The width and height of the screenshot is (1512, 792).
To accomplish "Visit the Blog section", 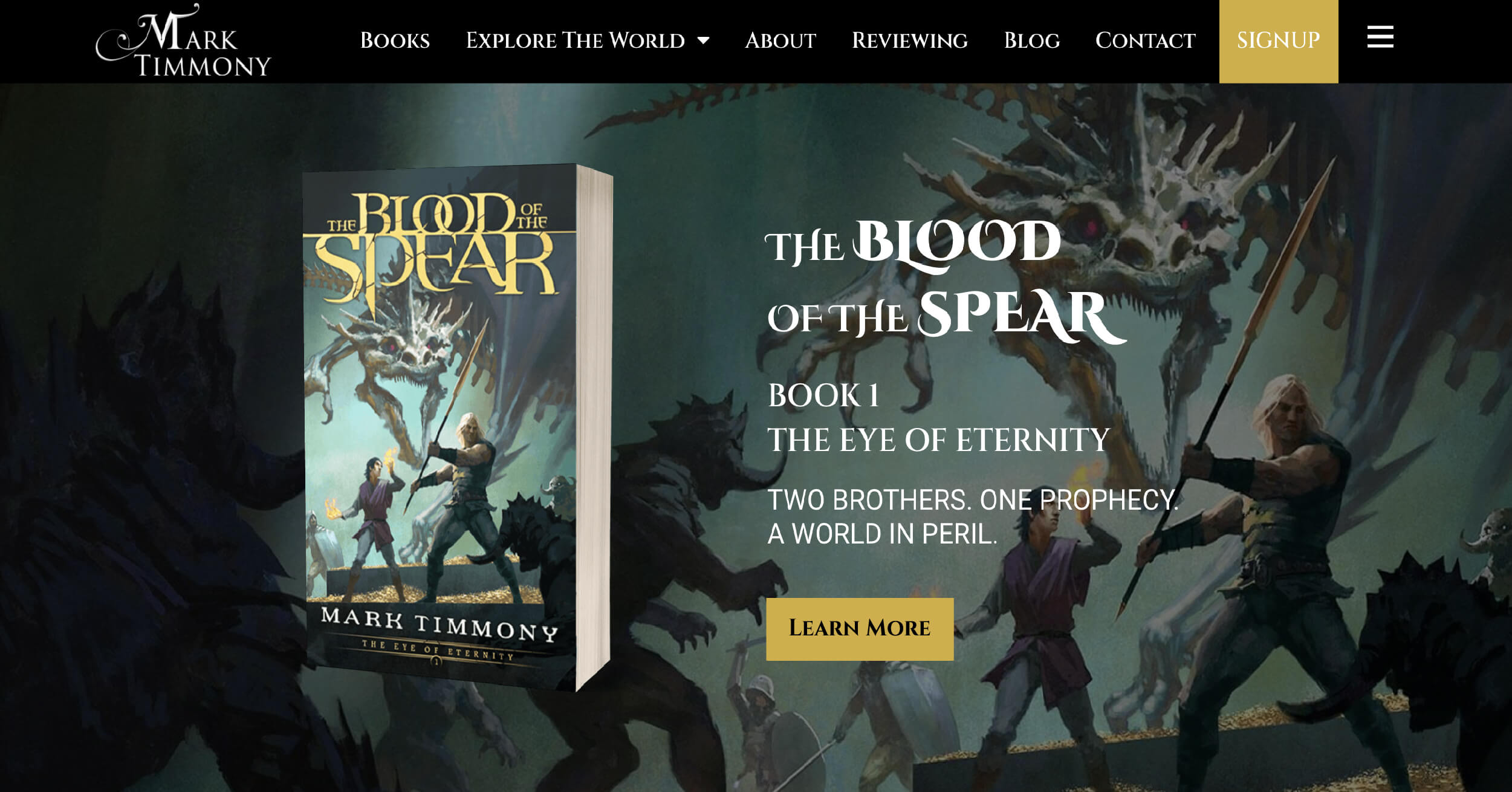I will click(1031, 41).
